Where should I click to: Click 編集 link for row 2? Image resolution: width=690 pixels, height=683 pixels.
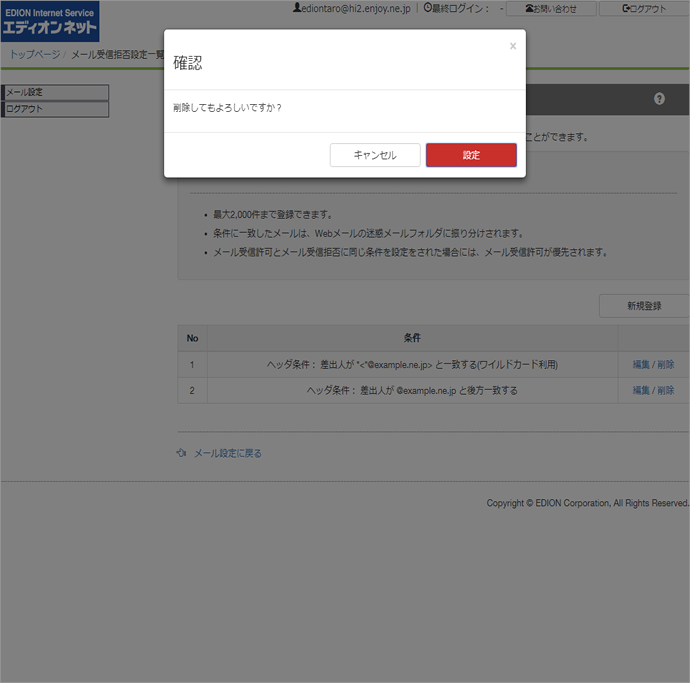point(641,390)
